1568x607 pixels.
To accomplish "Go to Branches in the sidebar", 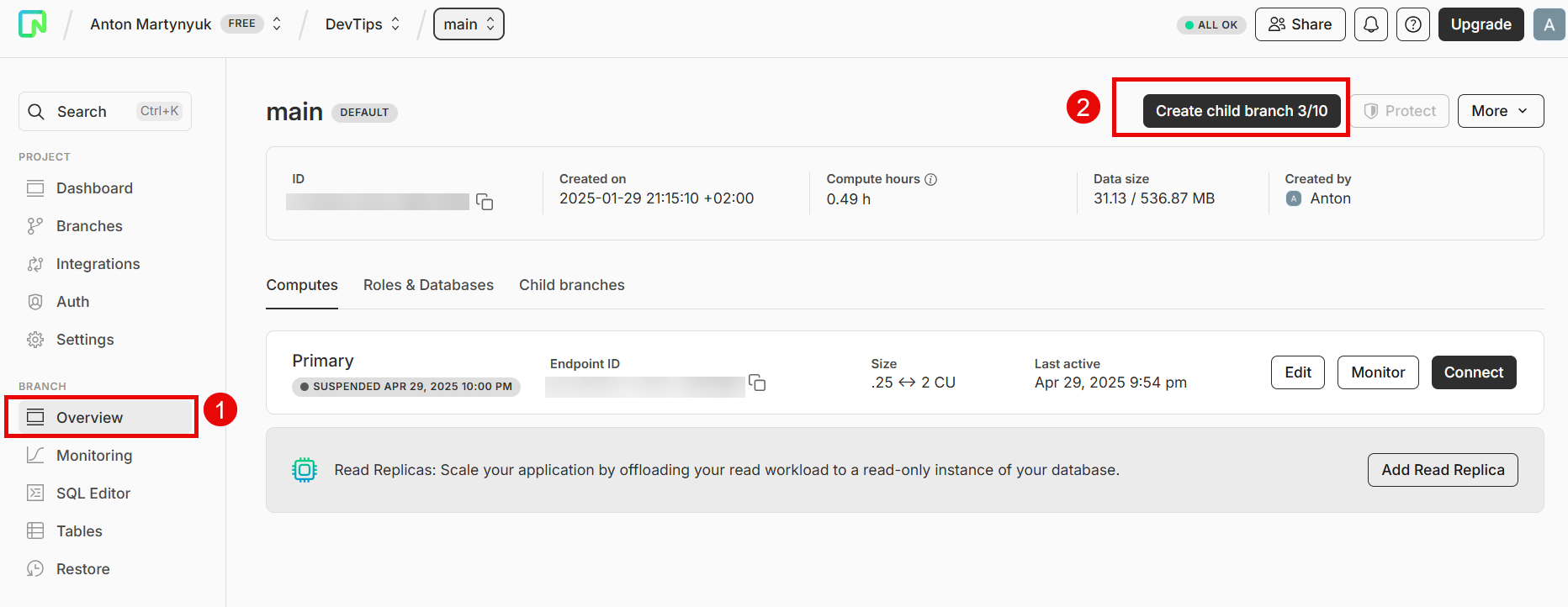I will click(89, 226).
